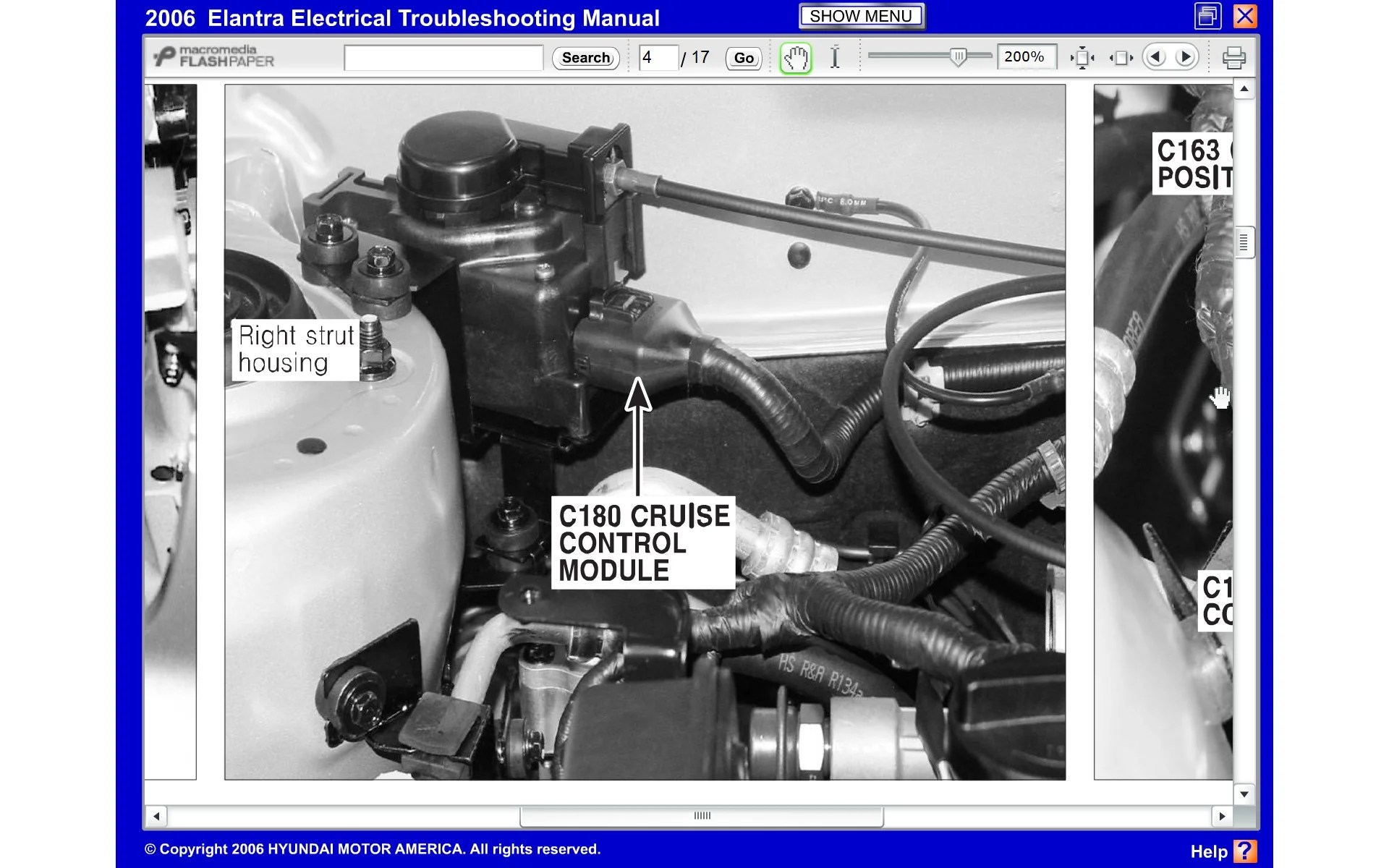This screenshot has width=1389, height=868.
Task: Click the vertical scrollbar up arrow
Action: [1244, 90]
